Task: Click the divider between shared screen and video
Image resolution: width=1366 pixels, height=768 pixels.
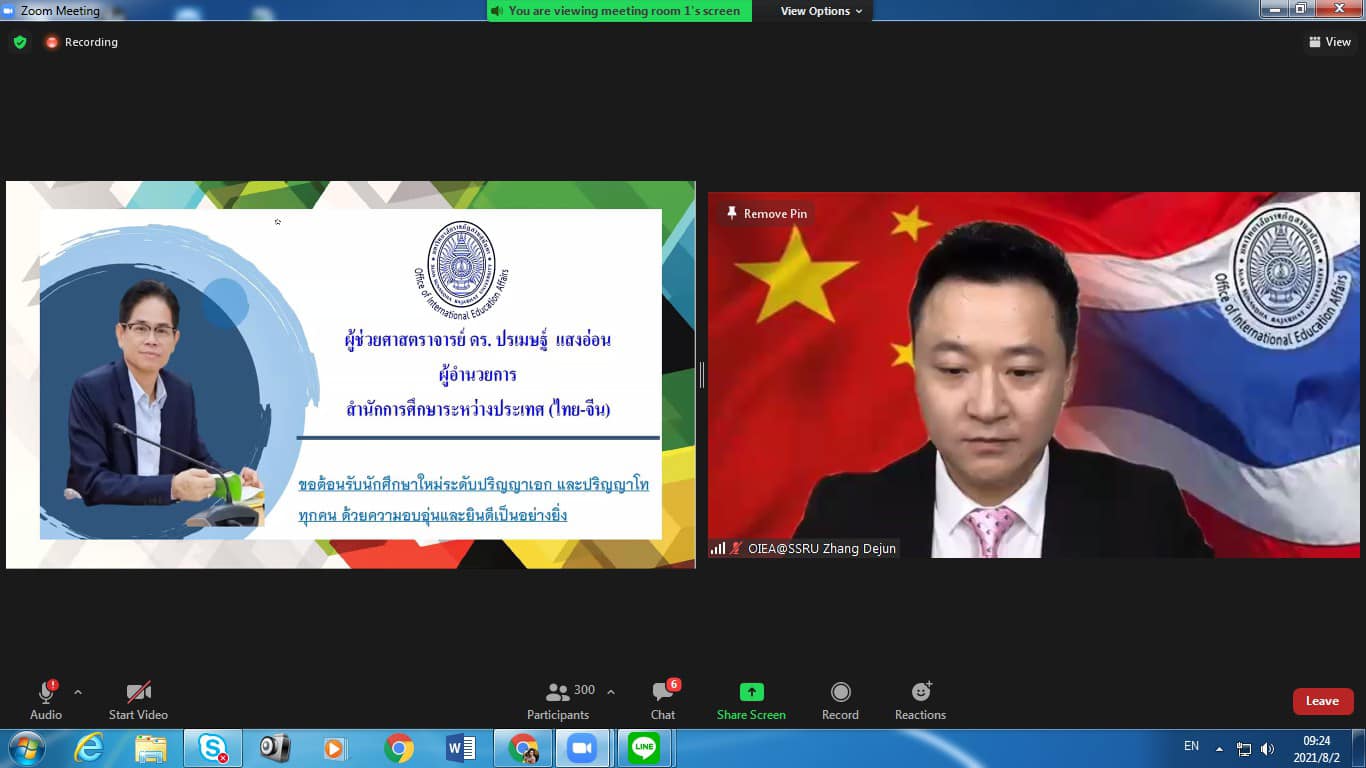Action: (701, 375)
